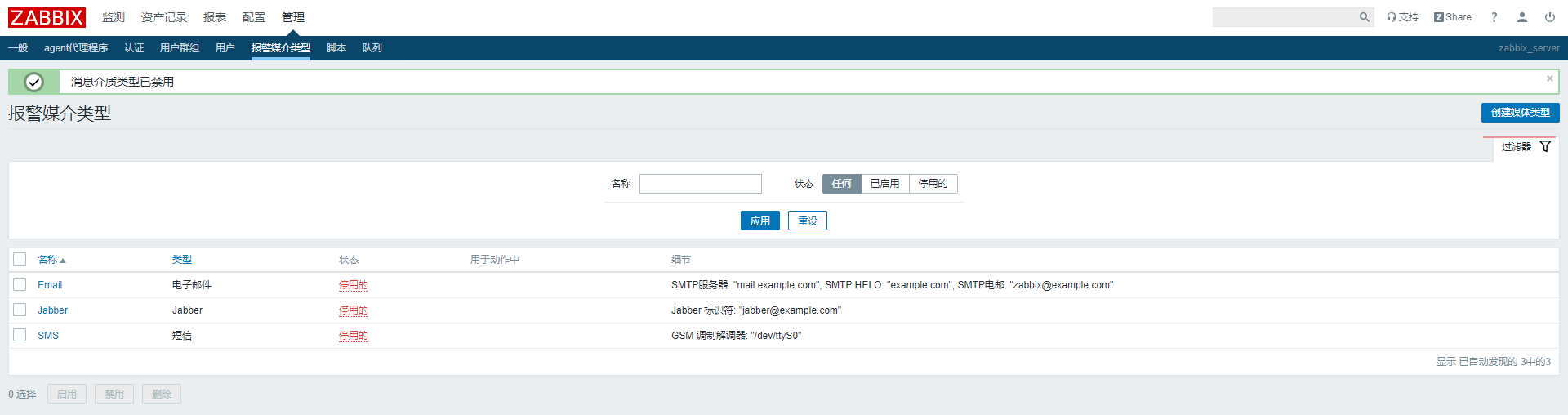
Task: Go to the 用户群组 submenu
Action: [x=180, y=48]
